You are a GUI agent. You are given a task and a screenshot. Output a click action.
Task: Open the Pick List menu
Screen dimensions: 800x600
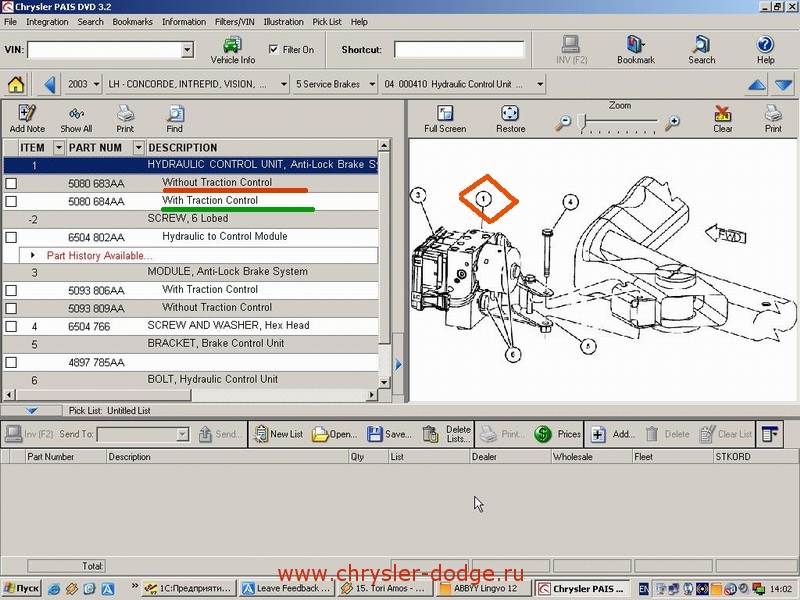pyautogui.click(x=327, y=22)
